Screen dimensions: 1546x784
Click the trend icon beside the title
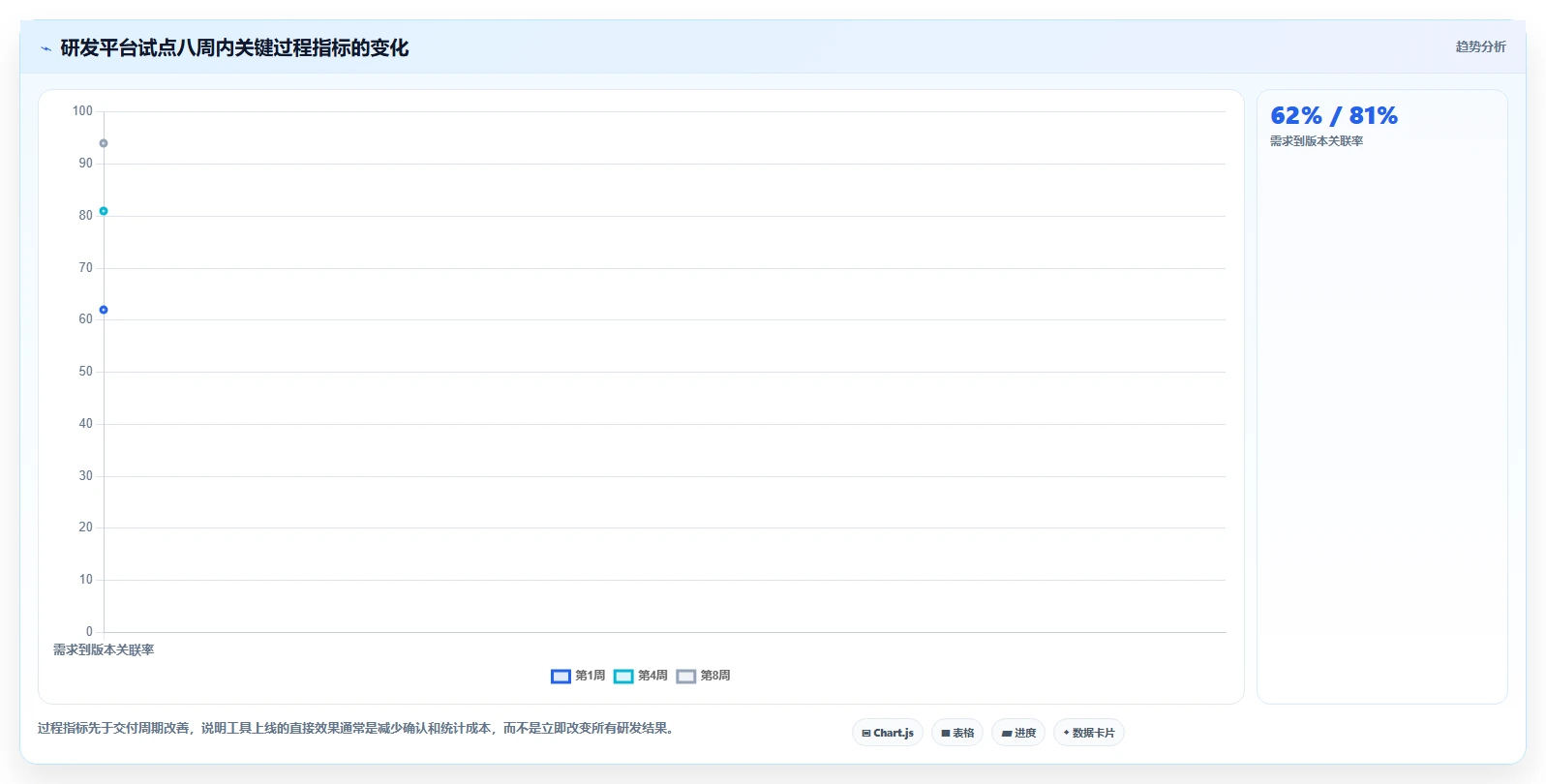(x=45, y=48)
